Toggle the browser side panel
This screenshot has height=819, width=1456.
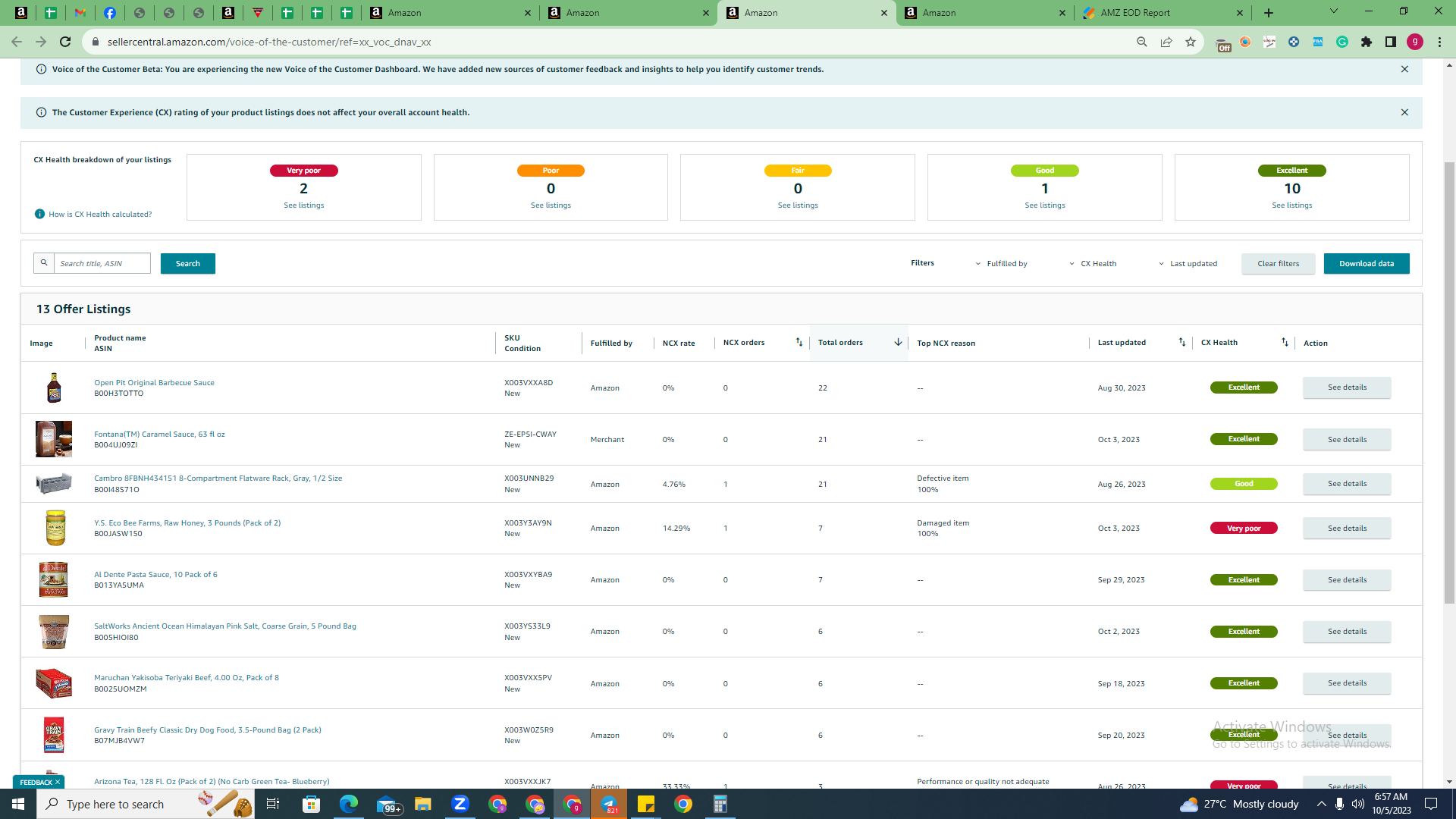pyautogui.click(x=1391, y=42)
